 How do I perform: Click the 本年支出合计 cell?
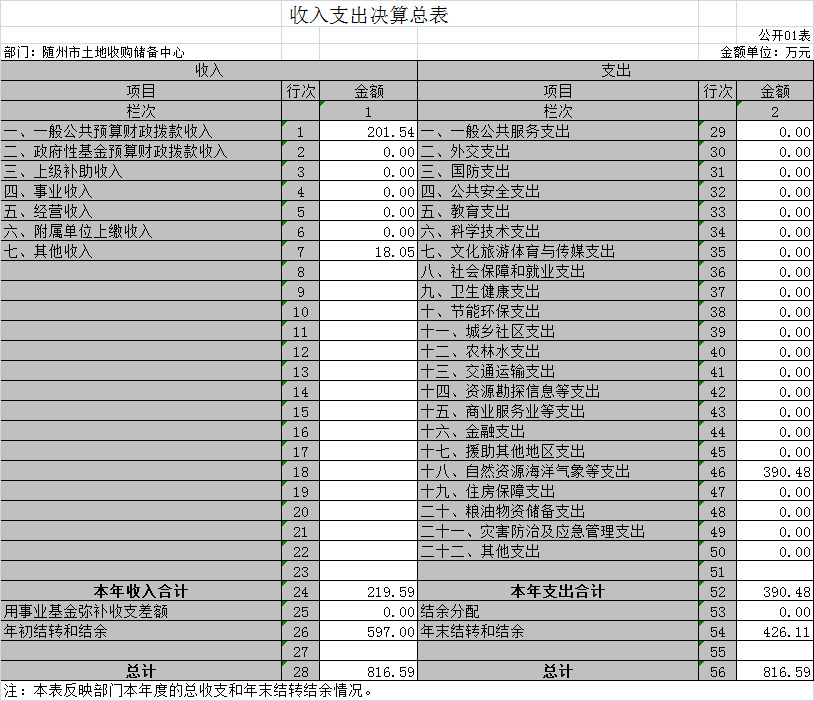click(x=558, y=591)
